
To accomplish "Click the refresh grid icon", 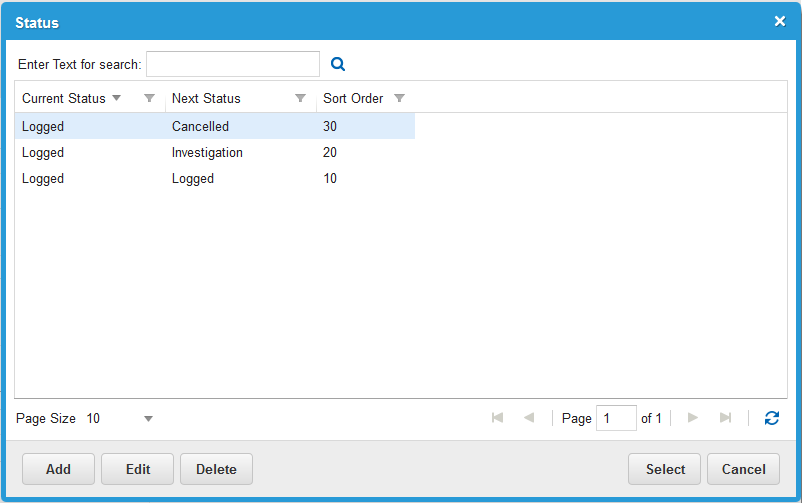I will click(771, 418).
